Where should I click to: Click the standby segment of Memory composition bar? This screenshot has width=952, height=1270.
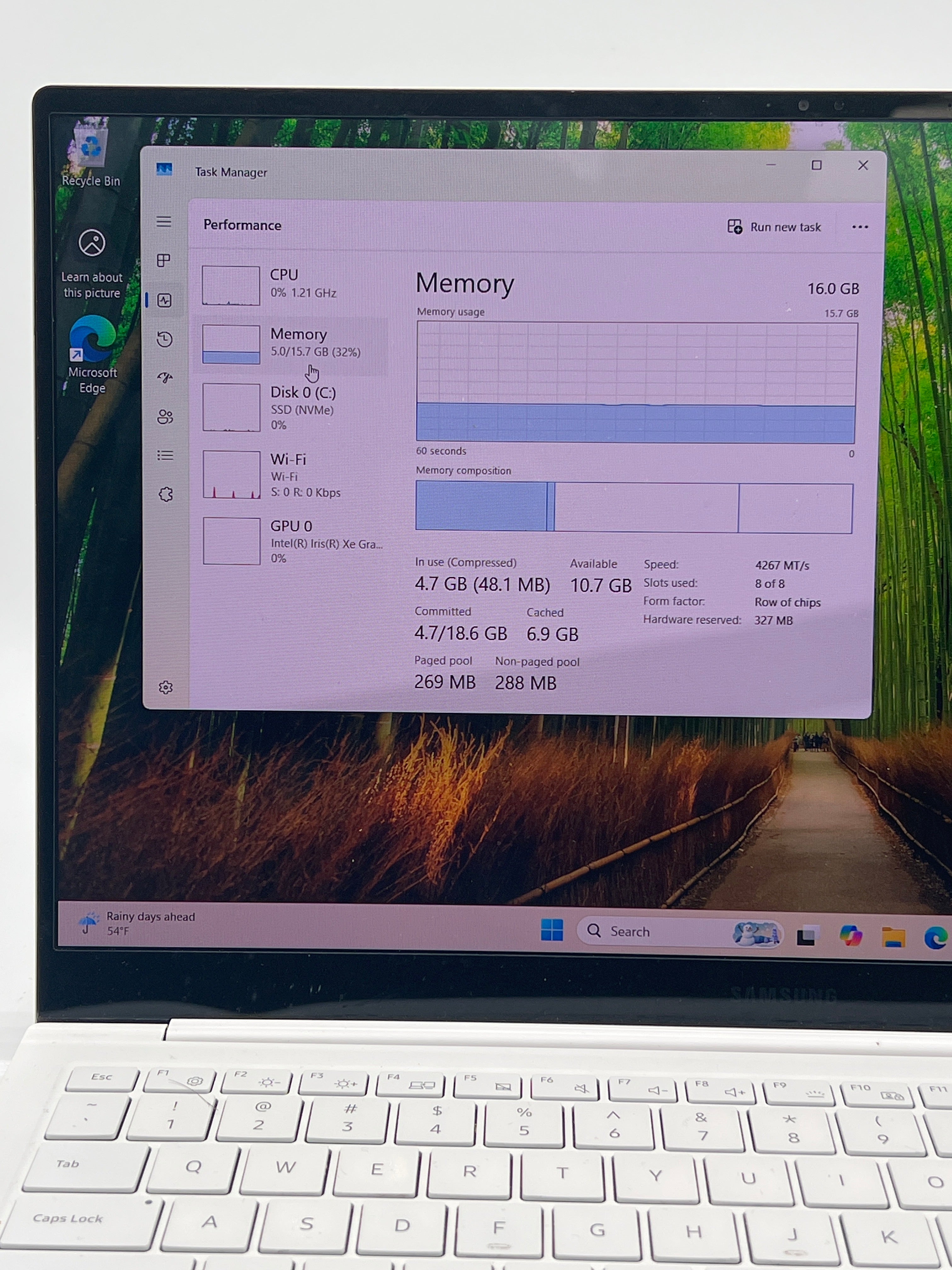coord(646,507)
